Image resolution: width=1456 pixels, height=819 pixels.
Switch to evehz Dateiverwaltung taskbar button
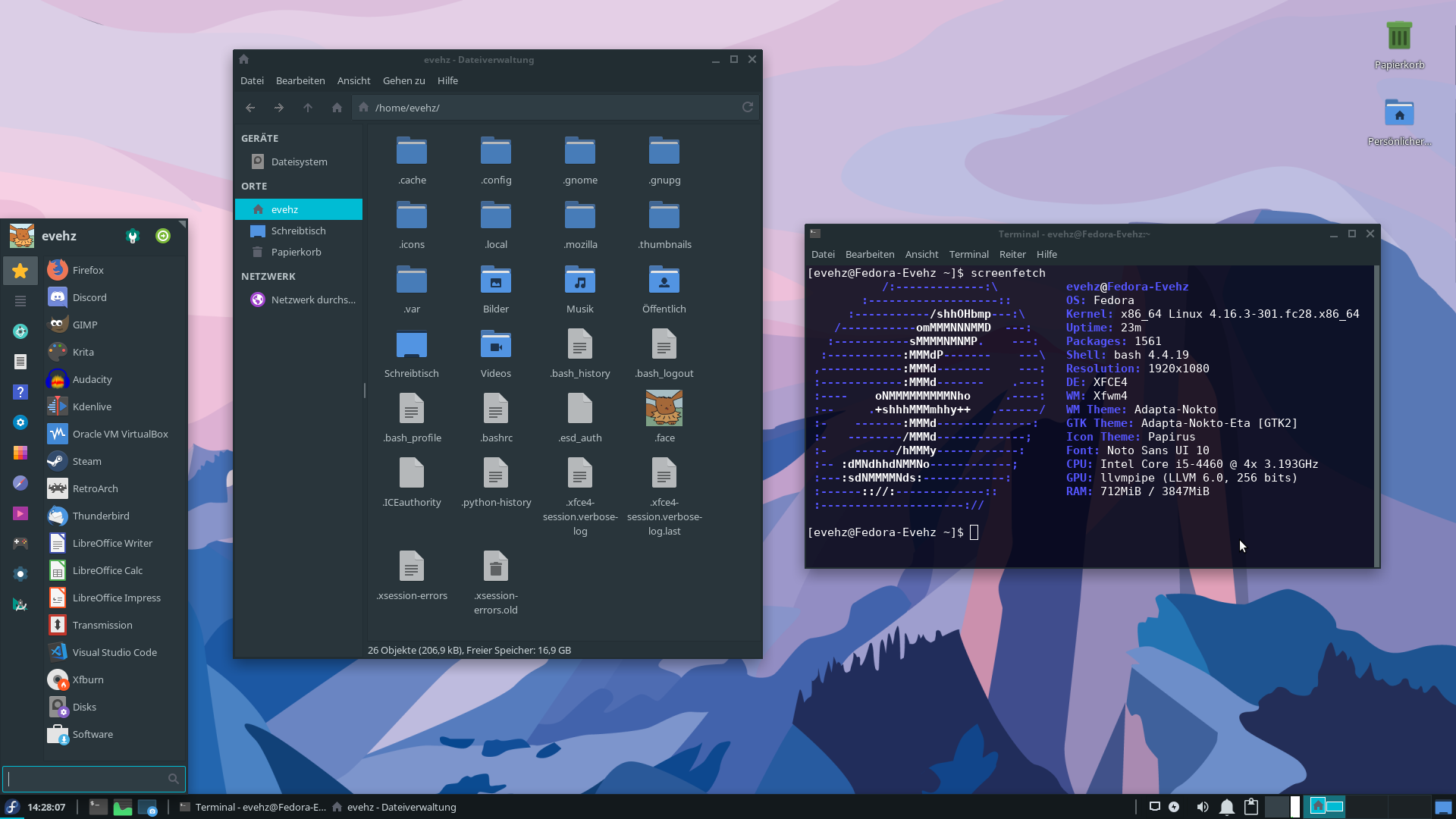pyautogui.click(x=394, y=807)
